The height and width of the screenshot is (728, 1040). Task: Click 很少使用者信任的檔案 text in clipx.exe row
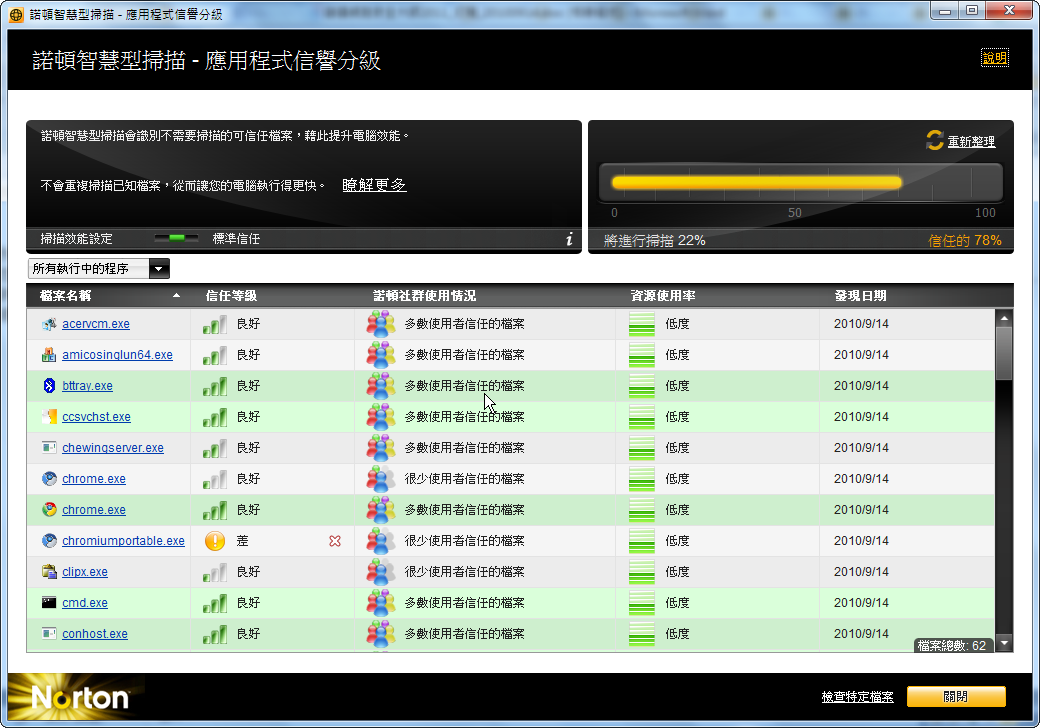coord(464,572)
